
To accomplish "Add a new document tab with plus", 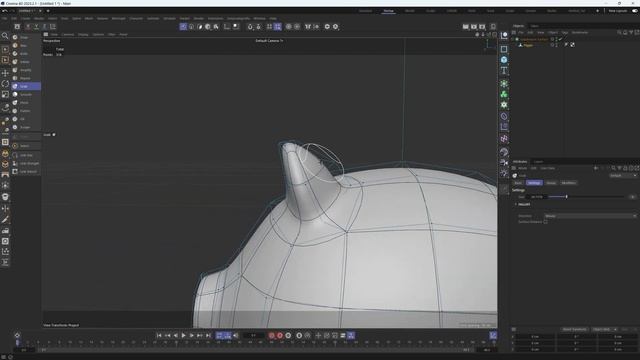I will click(48, 11).
